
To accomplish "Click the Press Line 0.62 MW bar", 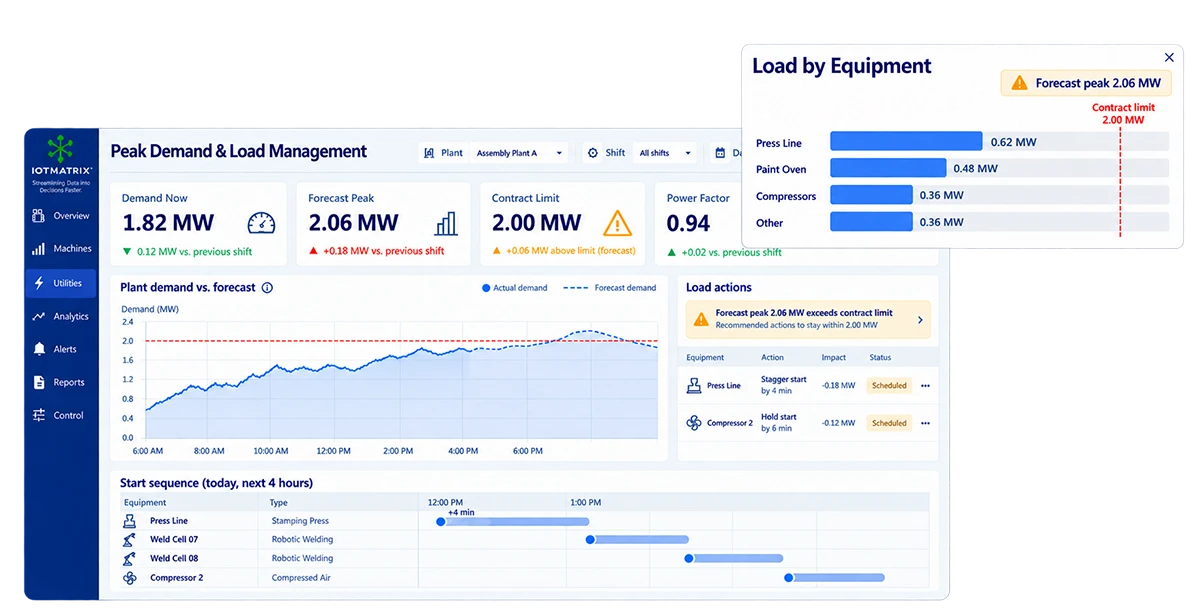I will click(906, 142).
